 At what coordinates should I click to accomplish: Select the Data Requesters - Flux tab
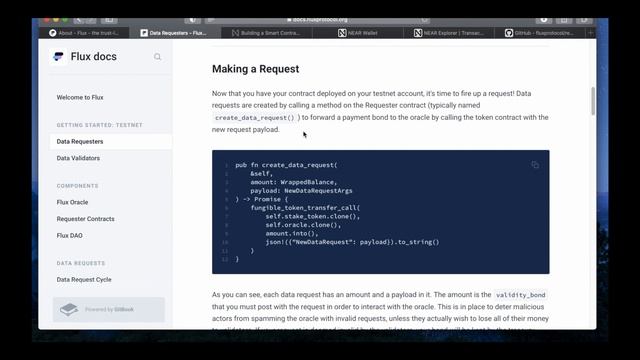[174, 33]
